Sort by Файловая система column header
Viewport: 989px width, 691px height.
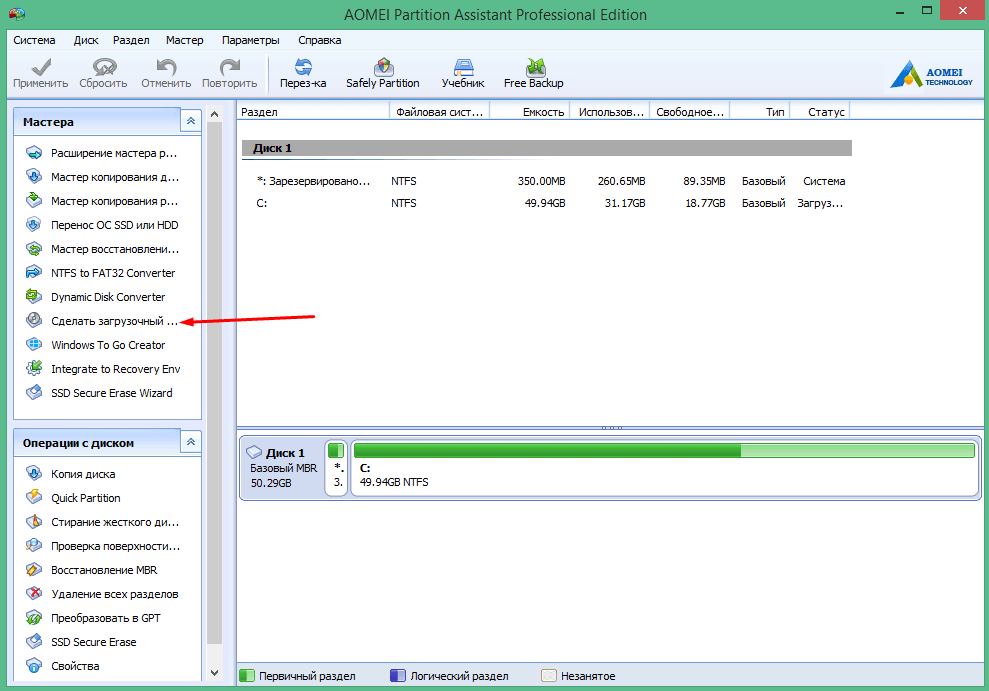point(440,112)
